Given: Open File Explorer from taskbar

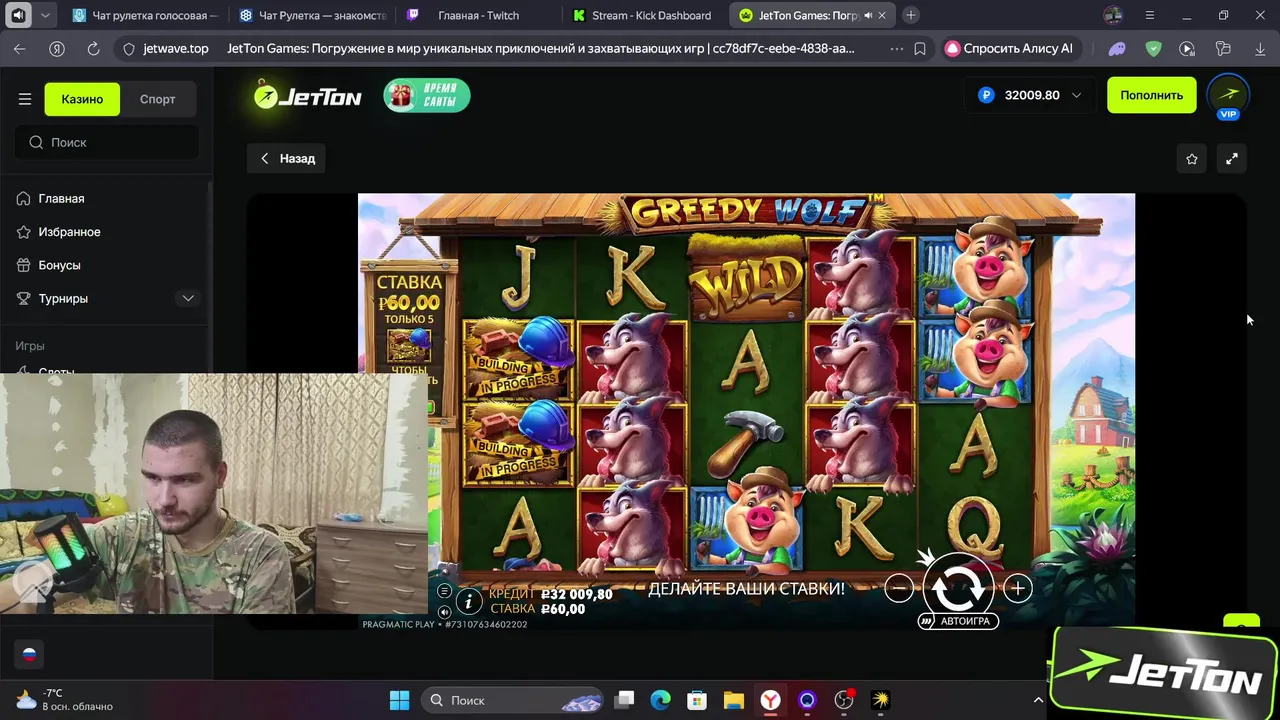Looking at the screenshot, I should pos(734,700).
